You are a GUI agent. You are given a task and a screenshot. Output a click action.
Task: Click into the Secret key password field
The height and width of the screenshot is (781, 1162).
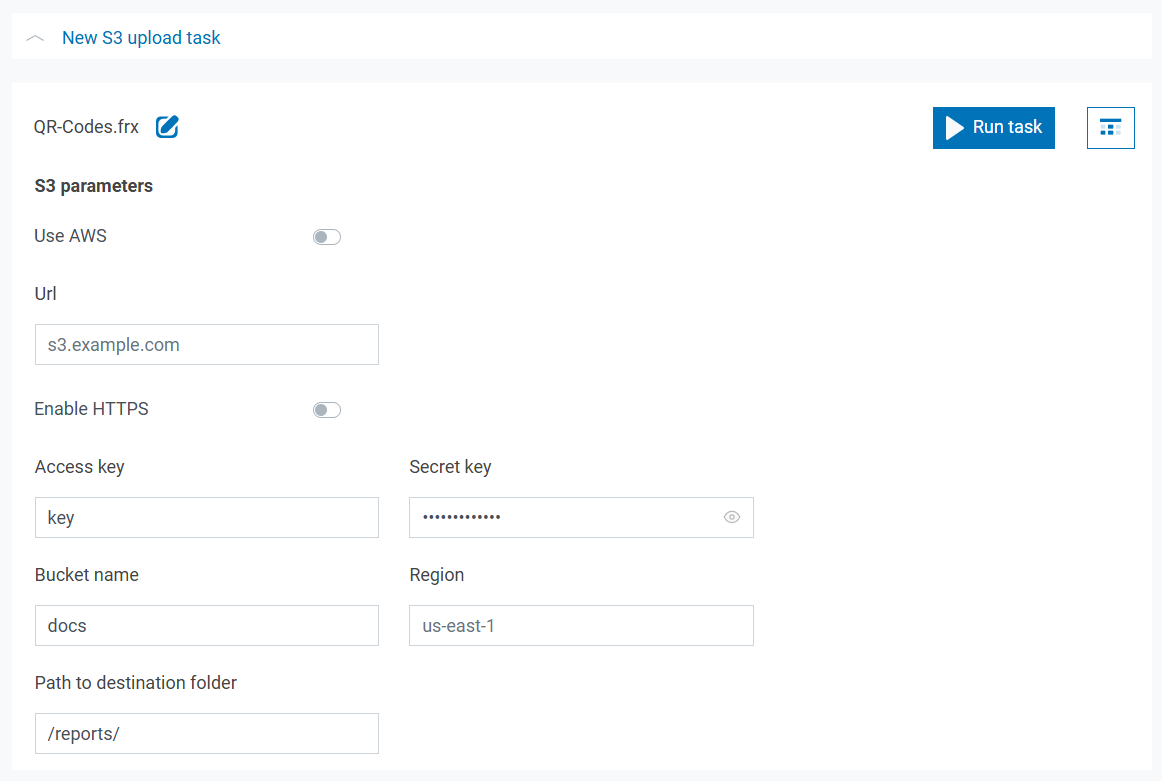(x=565, y=517)
